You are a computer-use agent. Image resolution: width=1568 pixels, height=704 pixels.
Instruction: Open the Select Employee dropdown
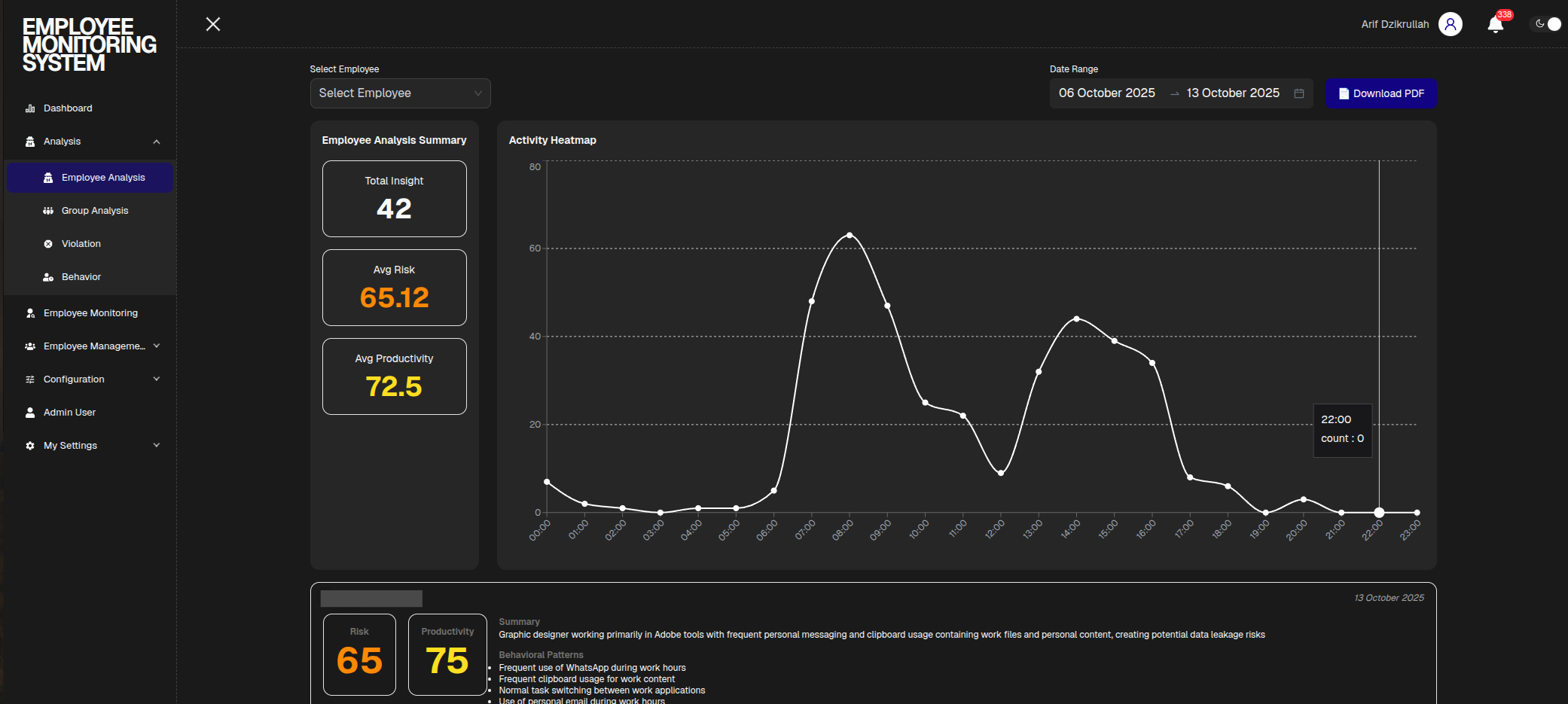400,93
